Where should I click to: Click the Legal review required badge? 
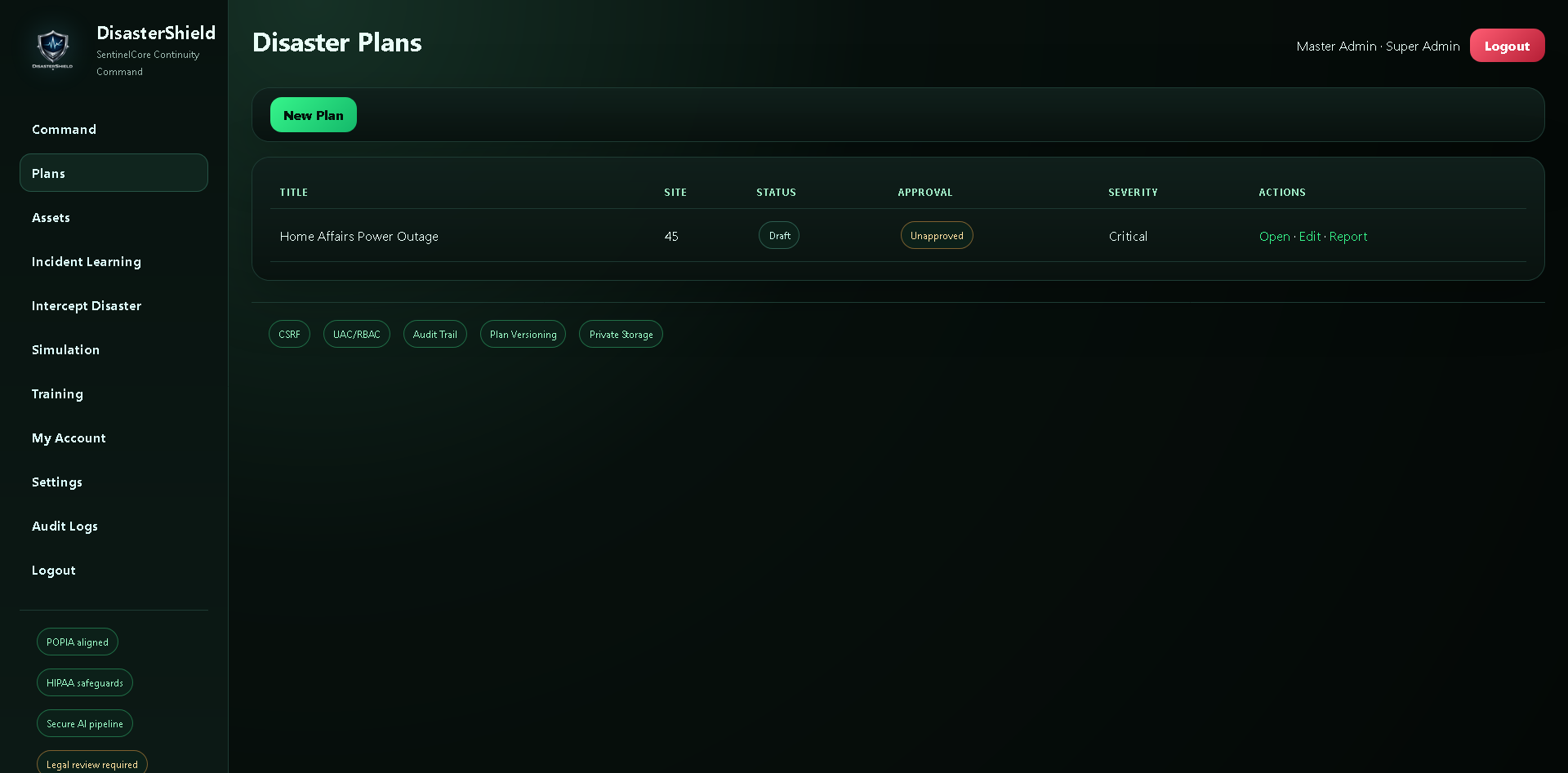(92, 763)
